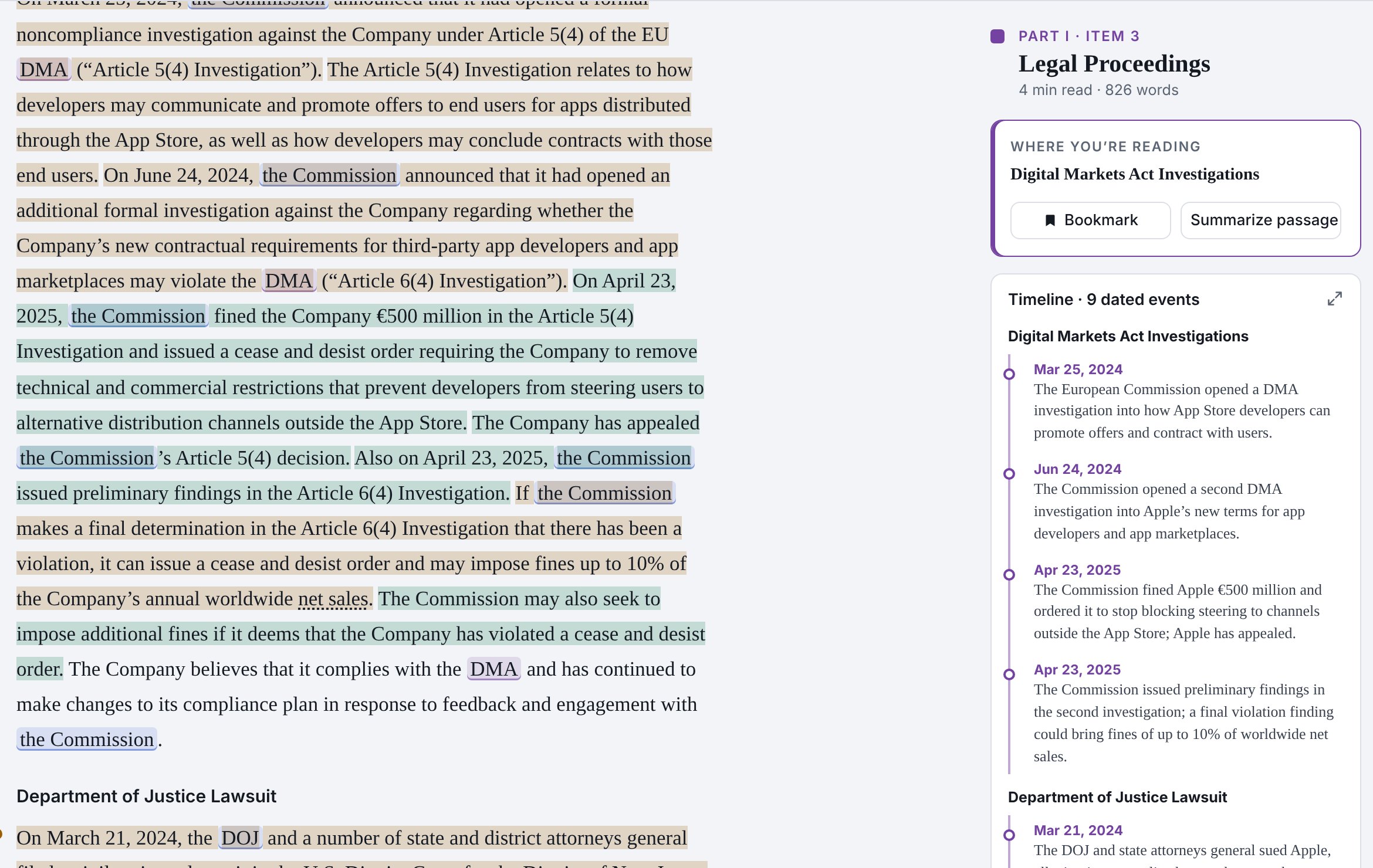Click the Legal Proceedings title
This screenshot has width=1373, height=868.
tap(1114, 63)
